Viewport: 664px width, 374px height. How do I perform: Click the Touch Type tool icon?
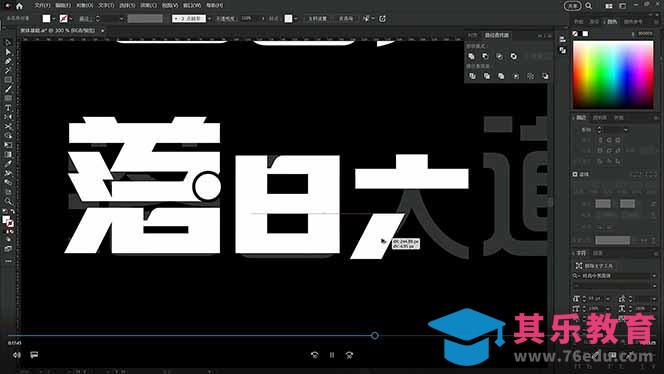pyautogui.click(x=579, y=266)
